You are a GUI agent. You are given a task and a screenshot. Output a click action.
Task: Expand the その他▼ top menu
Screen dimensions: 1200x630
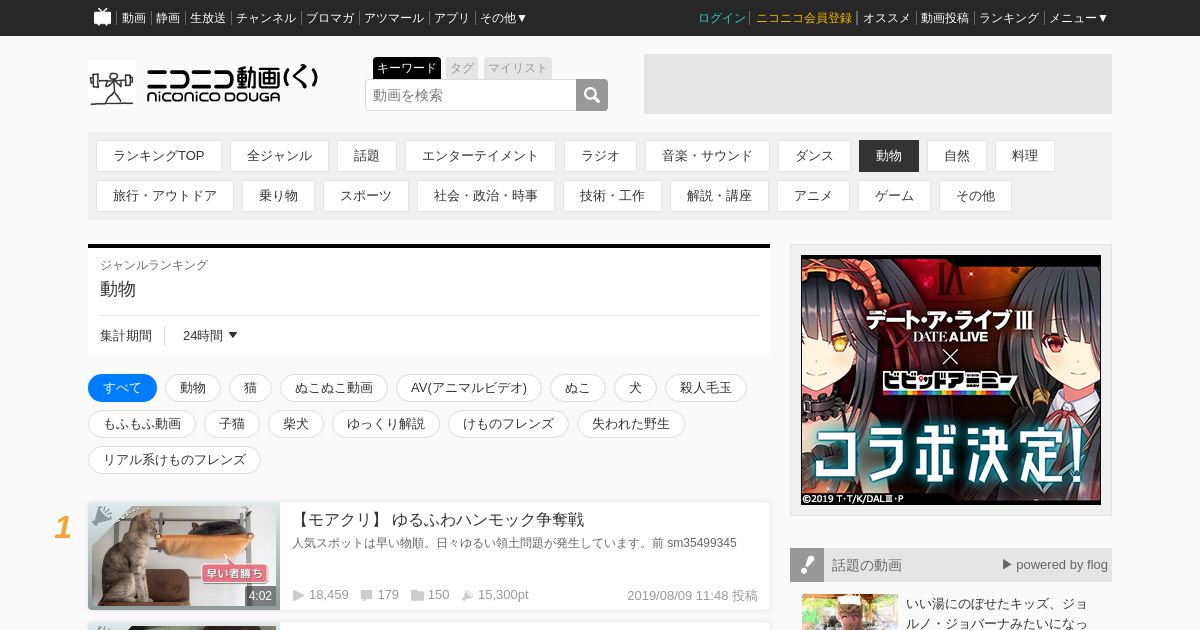point(503,18)
